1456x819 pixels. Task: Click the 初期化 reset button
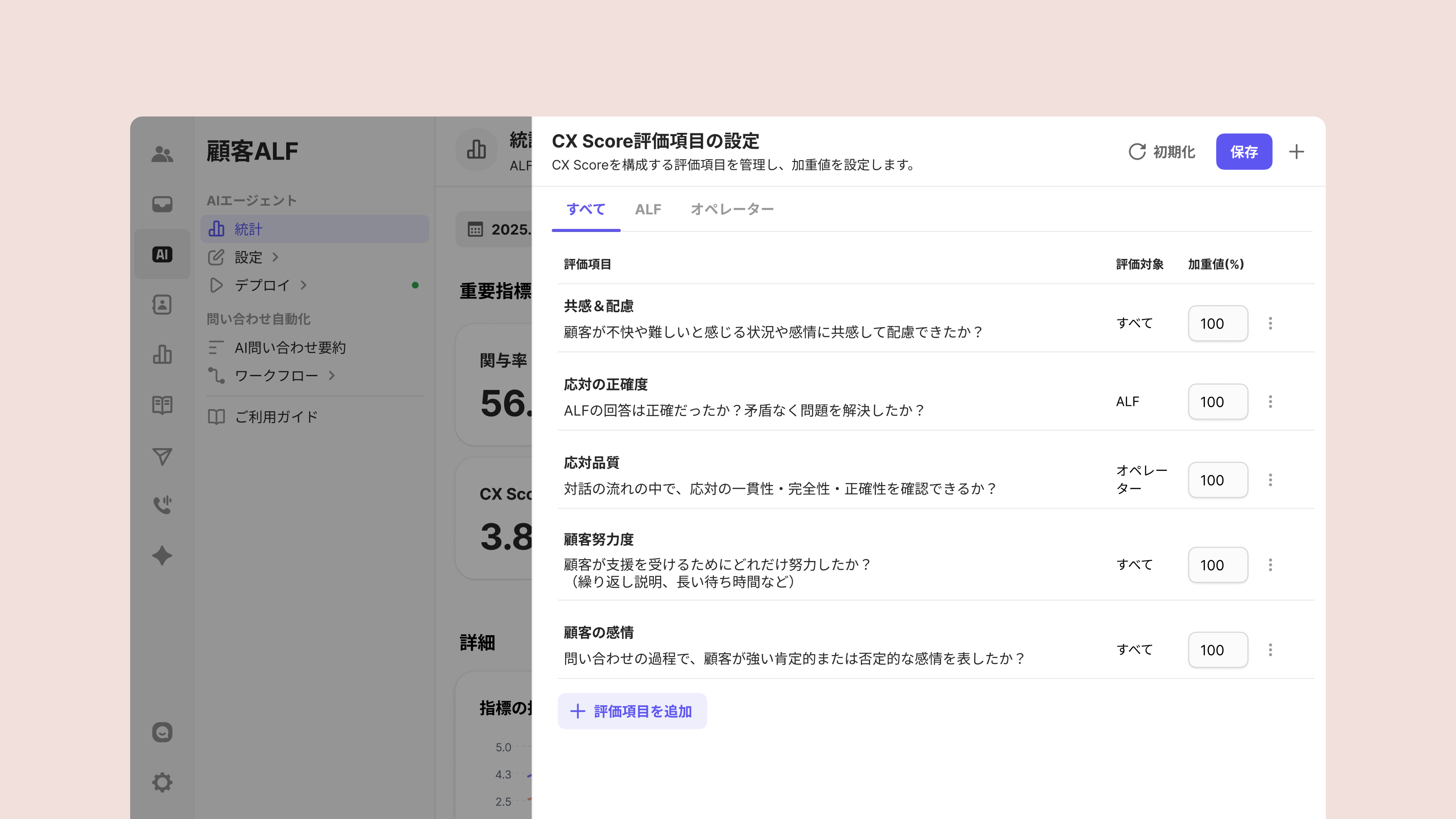(x=1162, y=152)
